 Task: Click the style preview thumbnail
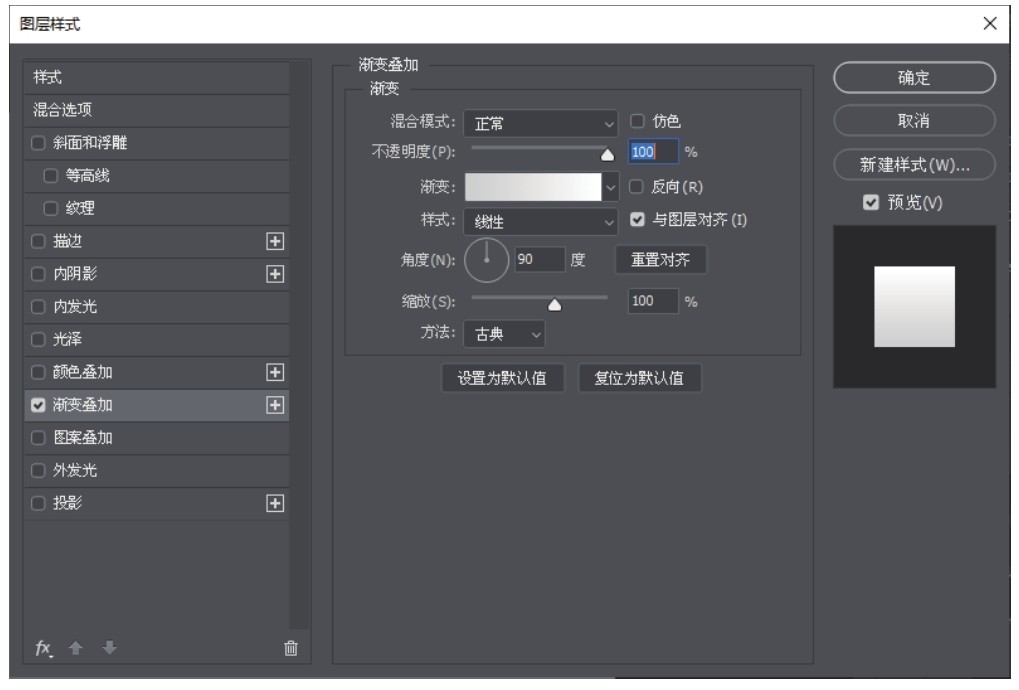tap(914, 307)
